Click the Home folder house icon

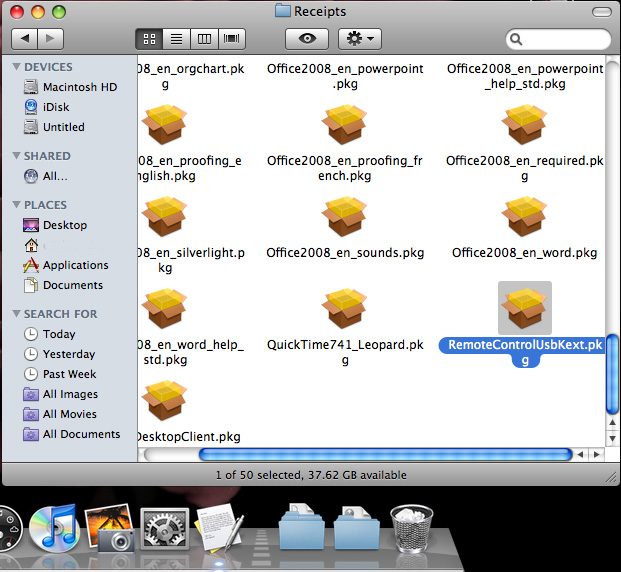point(31,245)
